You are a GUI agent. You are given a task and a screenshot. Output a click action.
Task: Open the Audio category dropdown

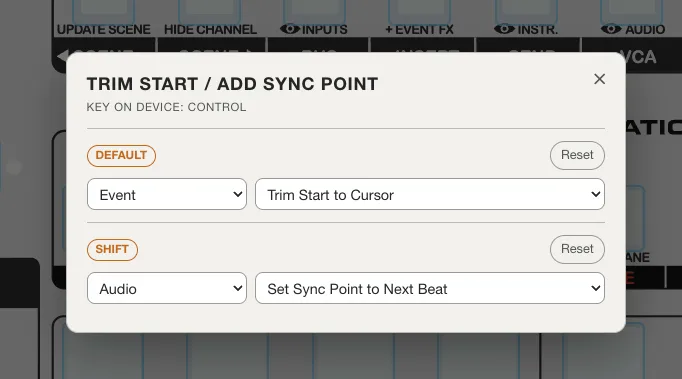[167, 288]
